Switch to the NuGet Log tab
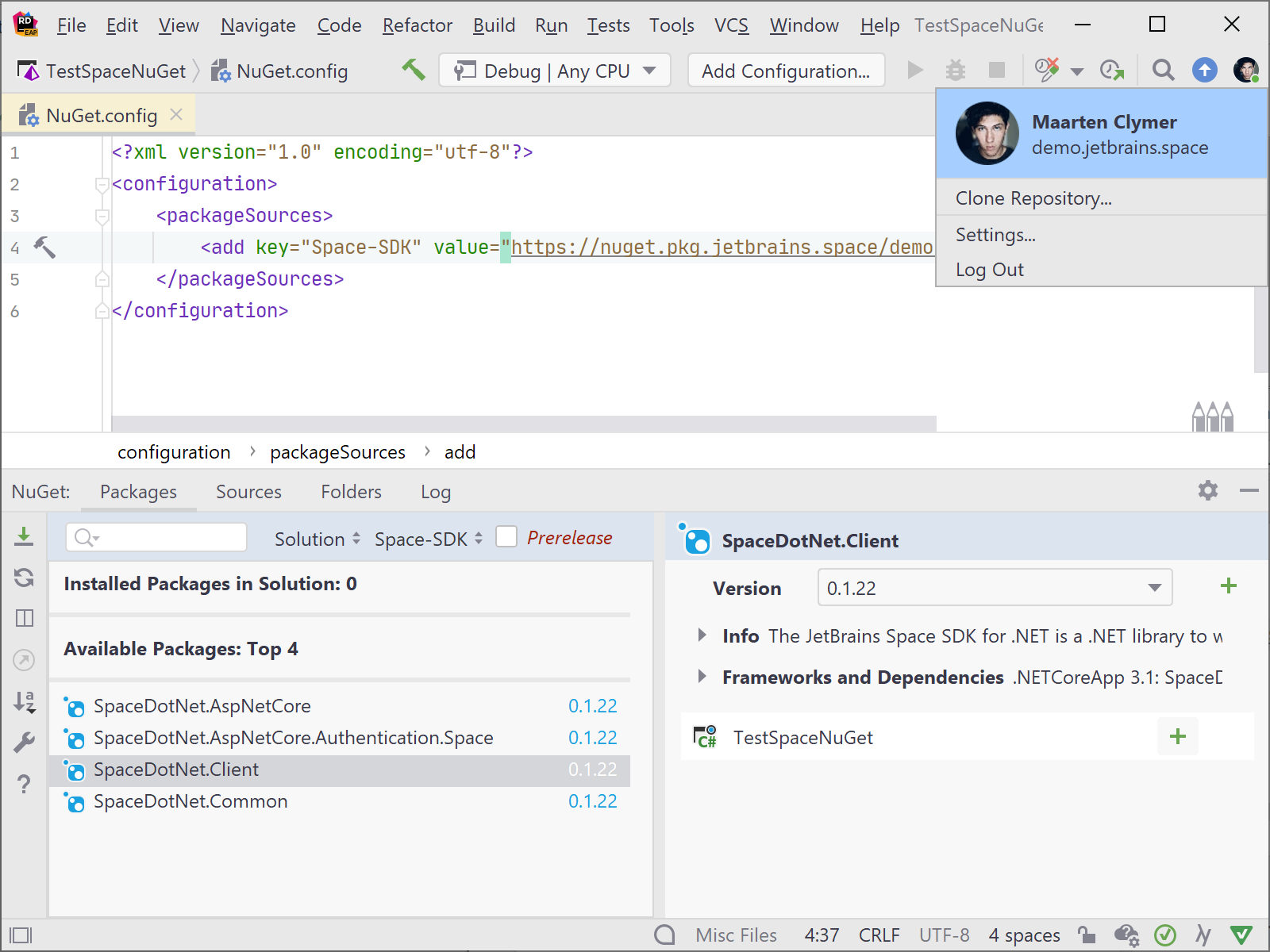1270x952 pixels. 436,492
